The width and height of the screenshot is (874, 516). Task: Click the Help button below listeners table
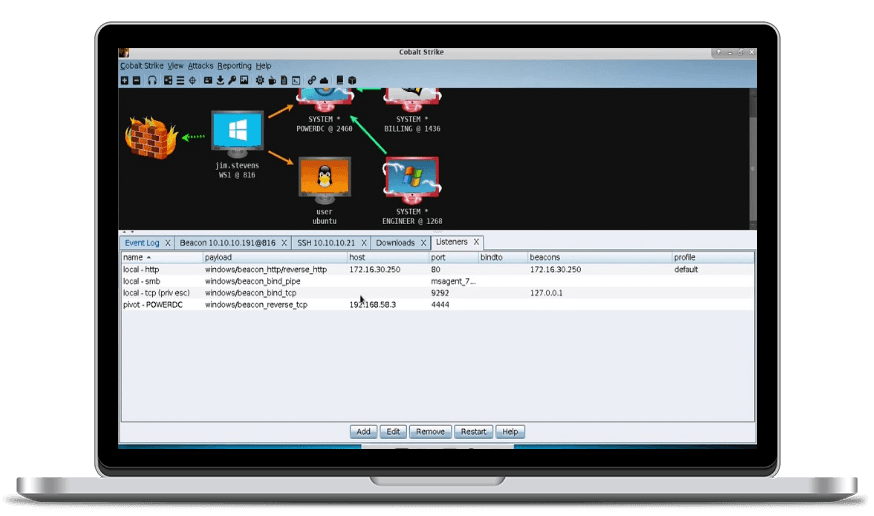click(510, 432)
